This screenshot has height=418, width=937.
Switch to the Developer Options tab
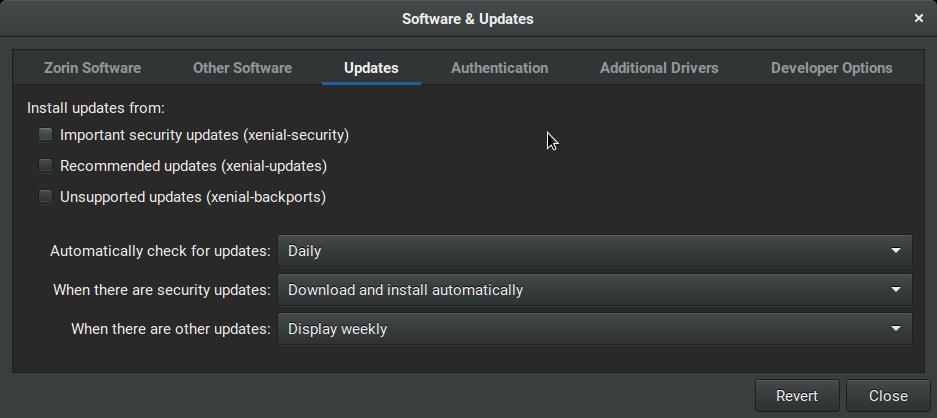(x=831, y=68)
